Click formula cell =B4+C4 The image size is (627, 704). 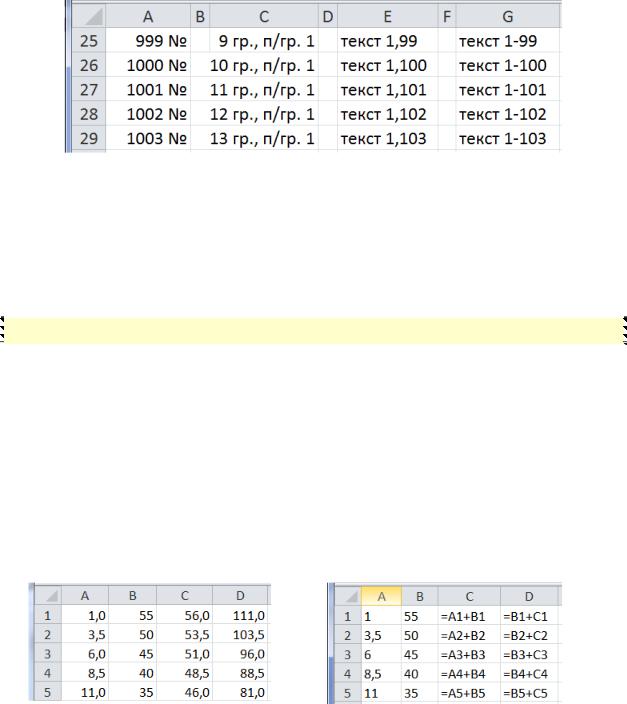[x=529, y=674]
